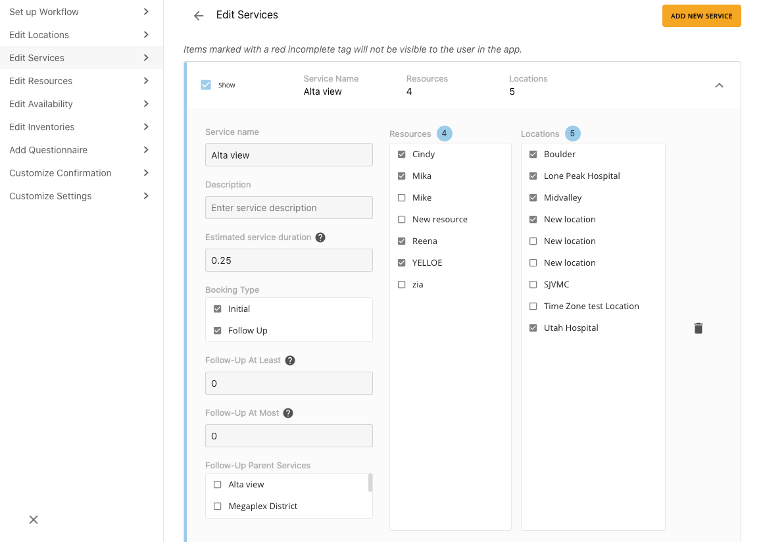This screenshot has width=762, height=543.
Task: Open Edit Locations menu item
Action: 81,35
